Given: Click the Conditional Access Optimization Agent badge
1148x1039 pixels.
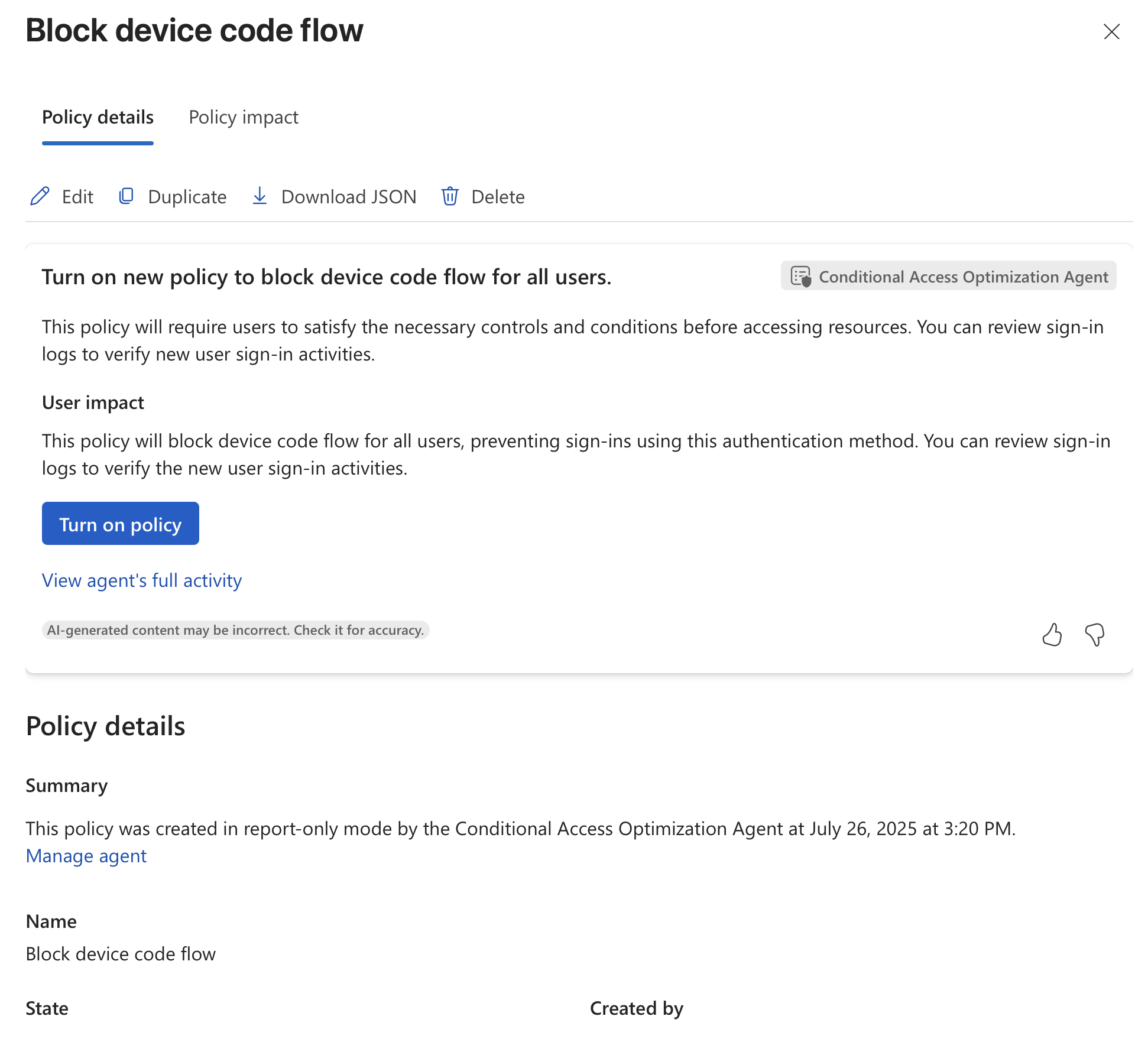Looking at the screenshot, I should click(x=948, y=276).
